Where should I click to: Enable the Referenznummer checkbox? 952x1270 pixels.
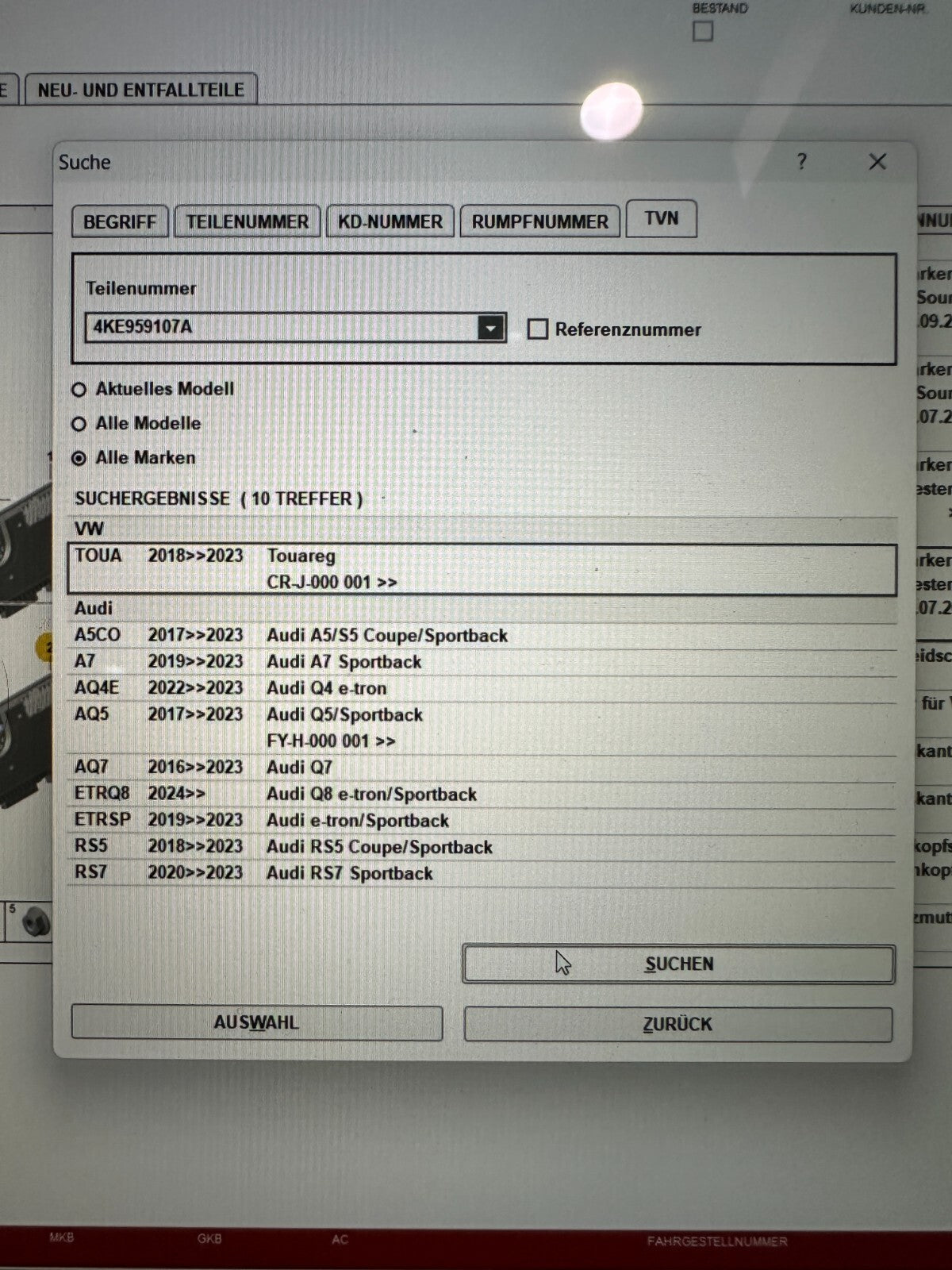pos(537,329)
